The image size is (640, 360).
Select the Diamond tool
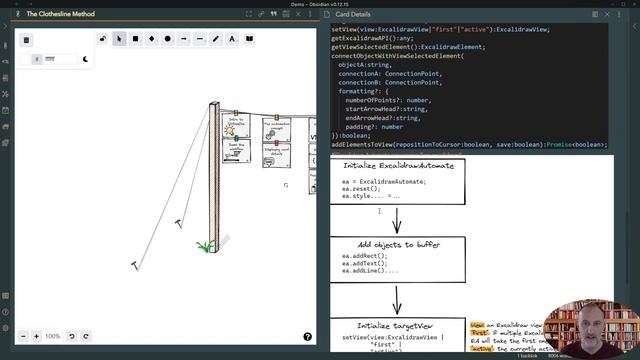click(x=151, y=39)
